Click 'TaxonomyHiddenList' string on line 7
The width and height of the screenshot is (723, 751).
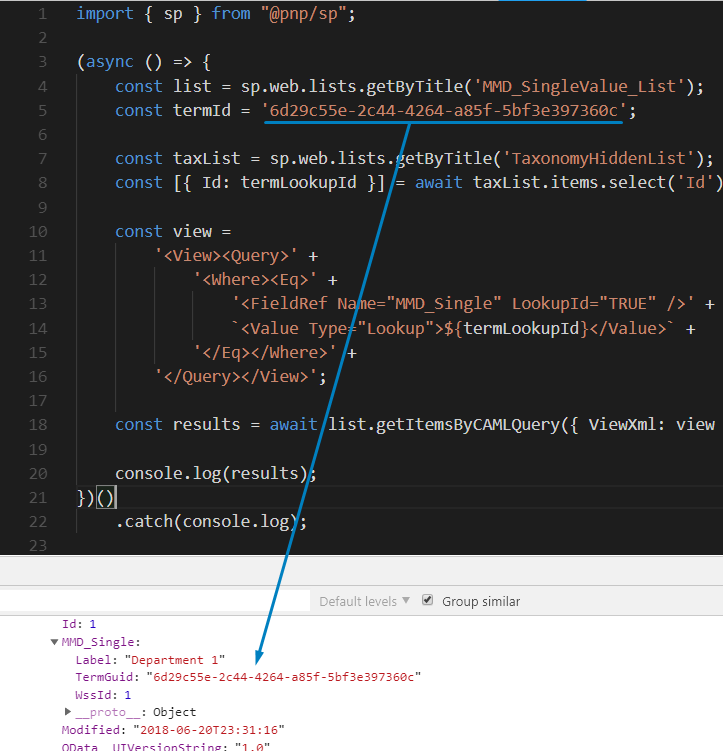[x=598, y=159]
